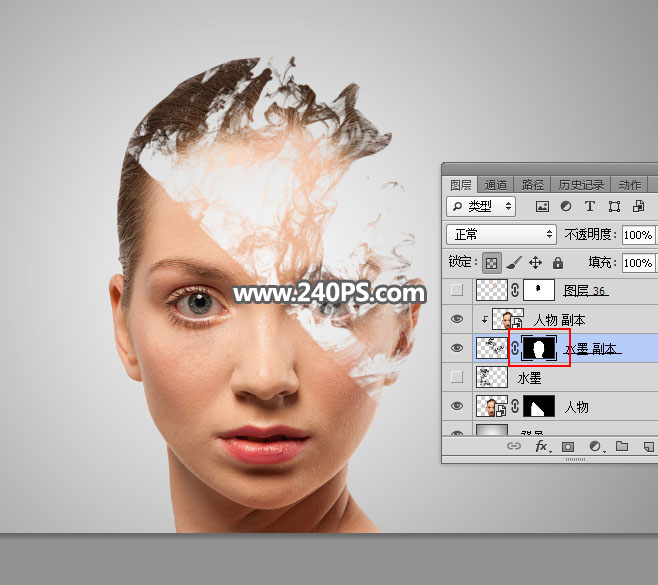
Task: Select 图层 36 layer thumbnail
Action: (492, 290)
